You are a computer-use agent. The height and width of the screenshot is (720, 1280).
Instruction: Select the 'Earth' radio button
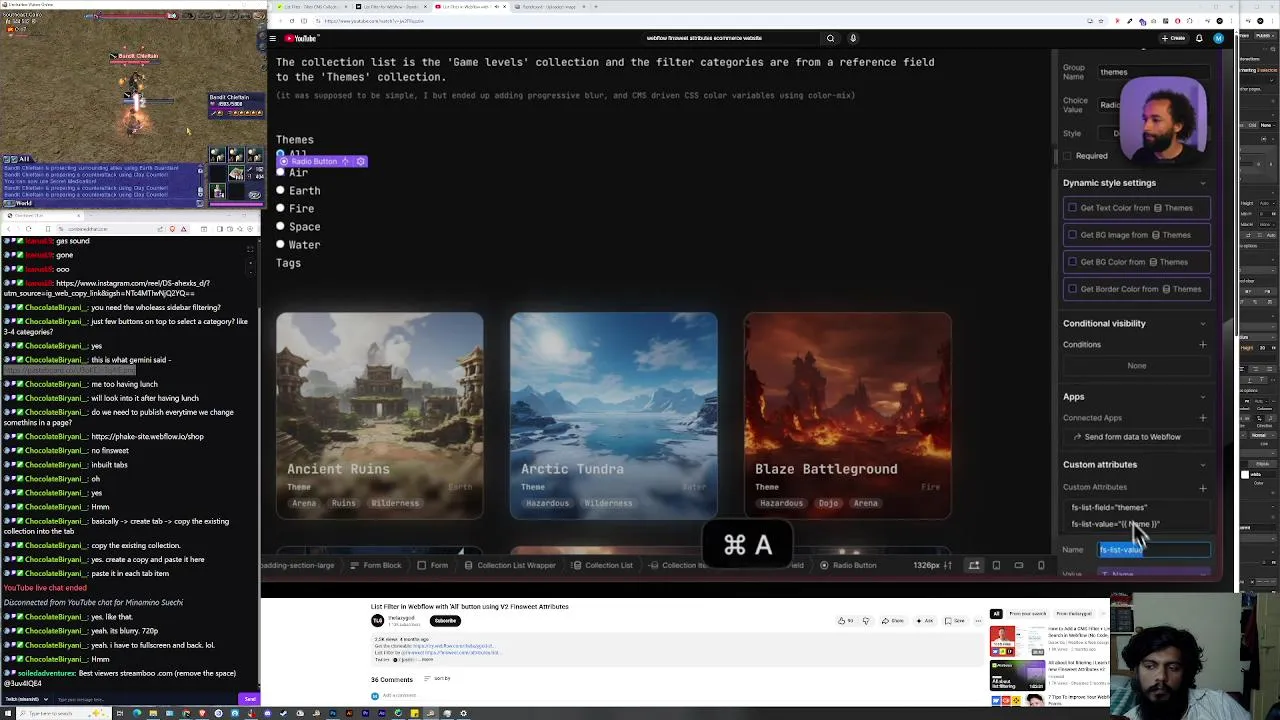(x=281, y=190)
